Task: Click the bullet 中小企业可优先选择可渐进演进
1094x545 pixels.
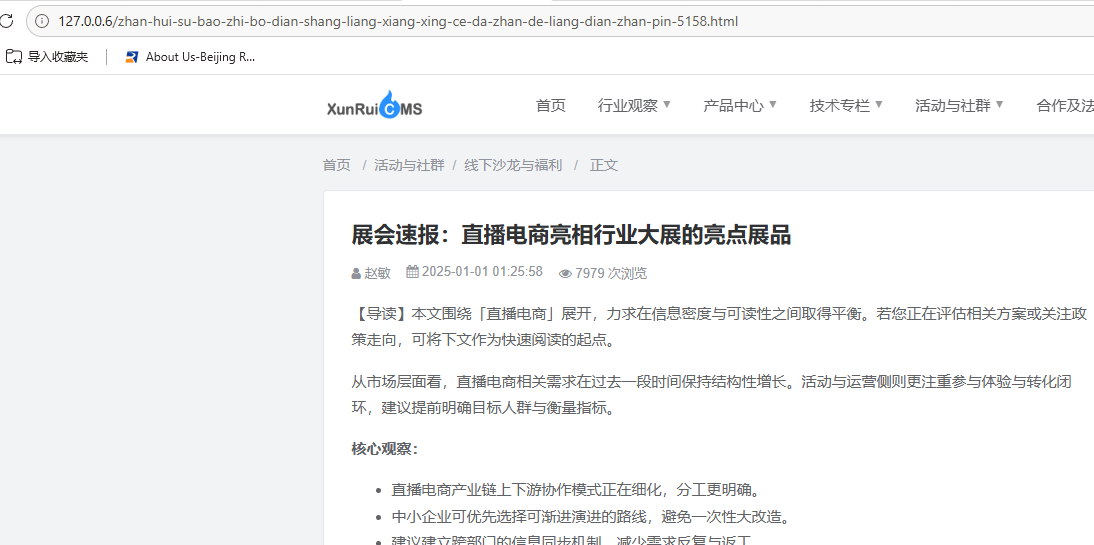Action: point(590,517)
